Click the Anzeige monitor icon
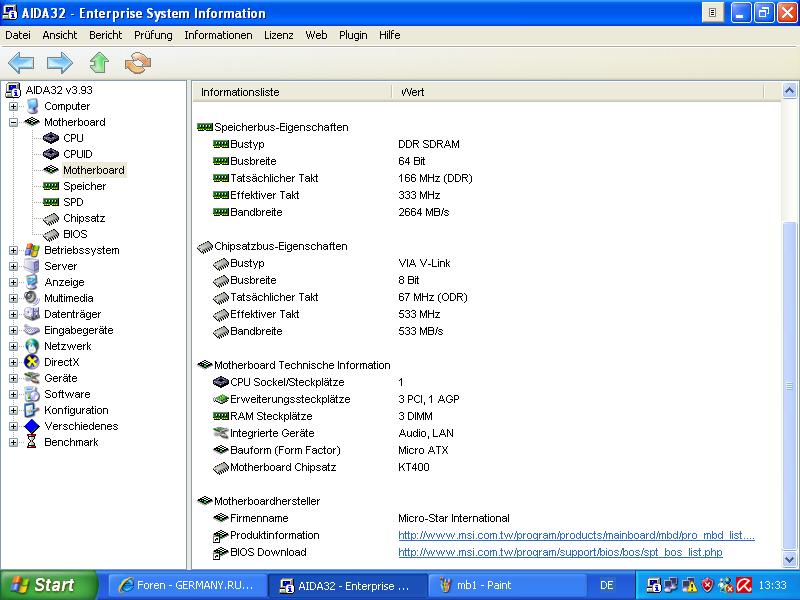Screen dimensions: 800x600 tap(32, 282)
